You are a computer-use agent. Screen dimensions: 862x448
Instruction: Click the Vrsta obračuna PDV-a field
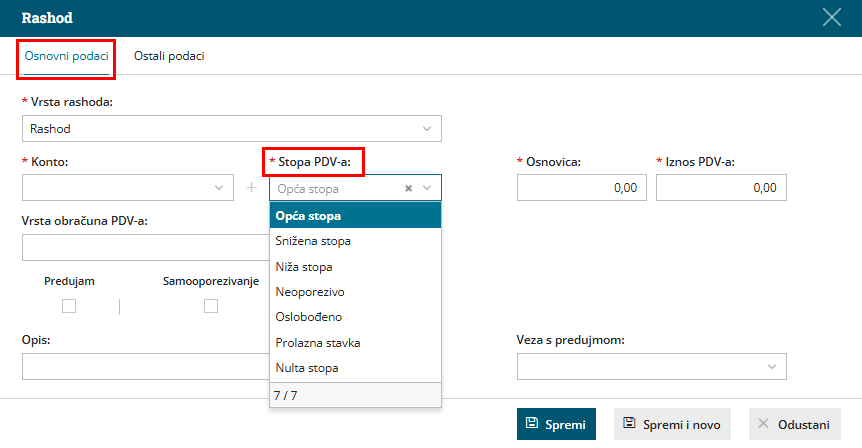coord(146,247)
